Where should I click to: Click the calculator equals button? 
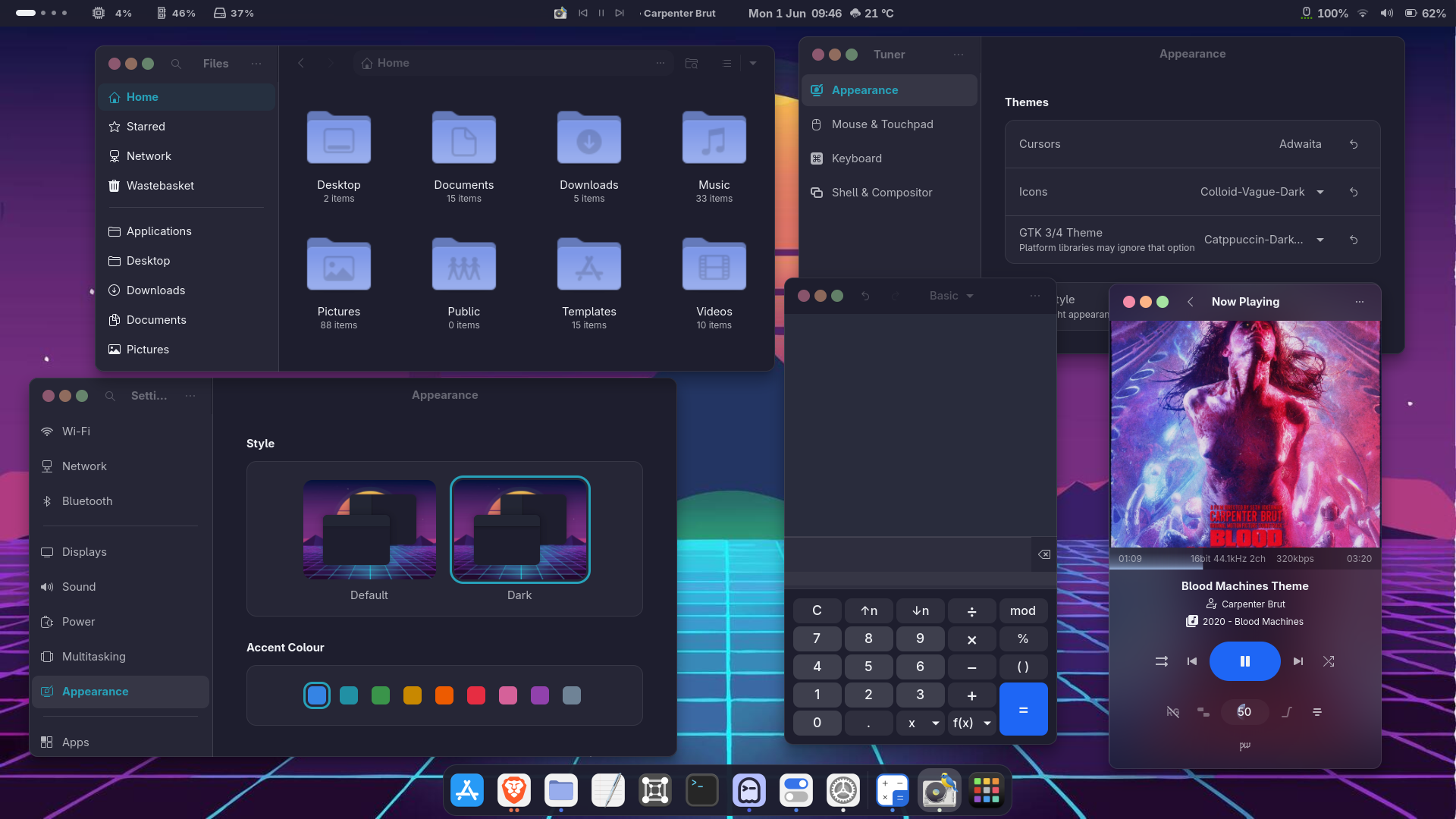(1023, 709)
